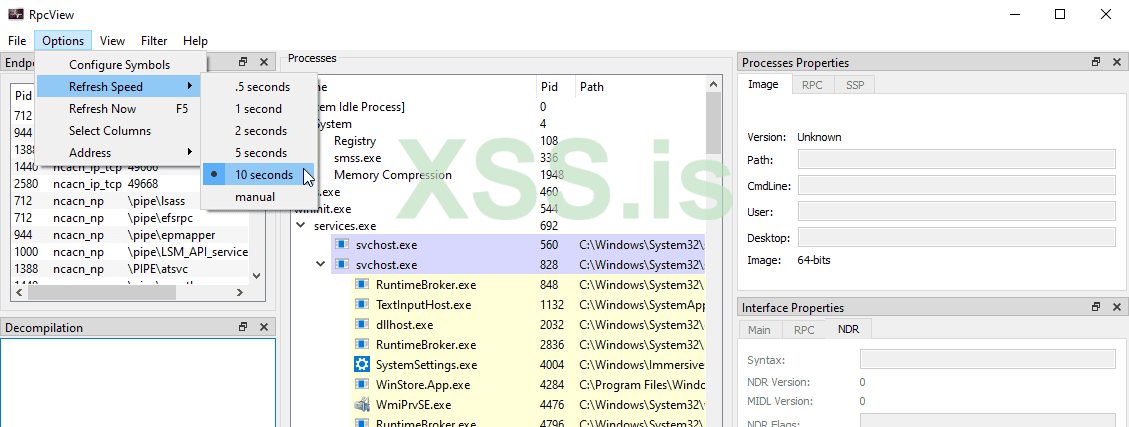Click the WmiPrvSE.exe process icon
The width and height of the screenshot is (1129, 427).
point(361,405)
